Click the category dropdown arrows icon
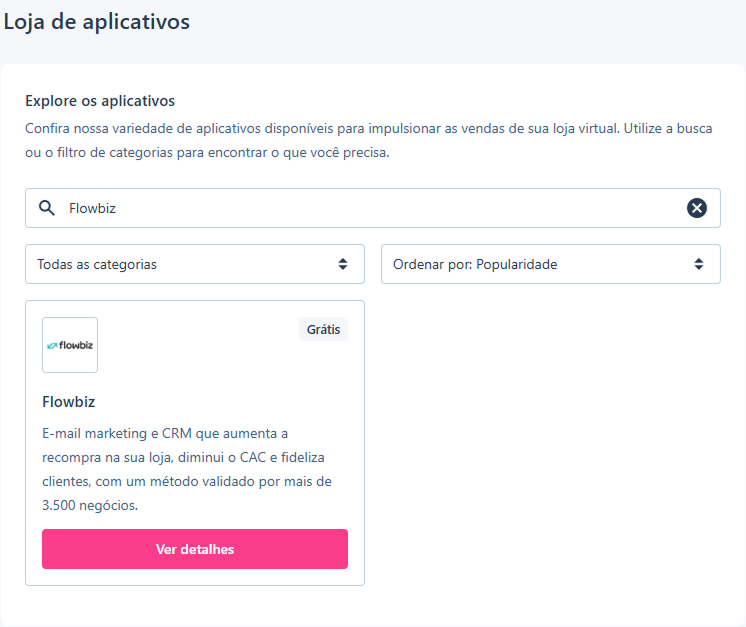 (x=343, y=264)
